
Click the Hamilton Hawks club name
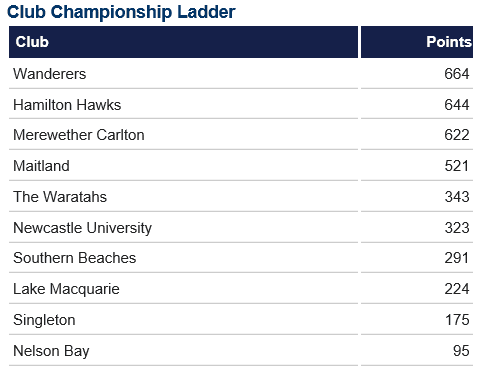pyautogui.click(x=67, y=105)
